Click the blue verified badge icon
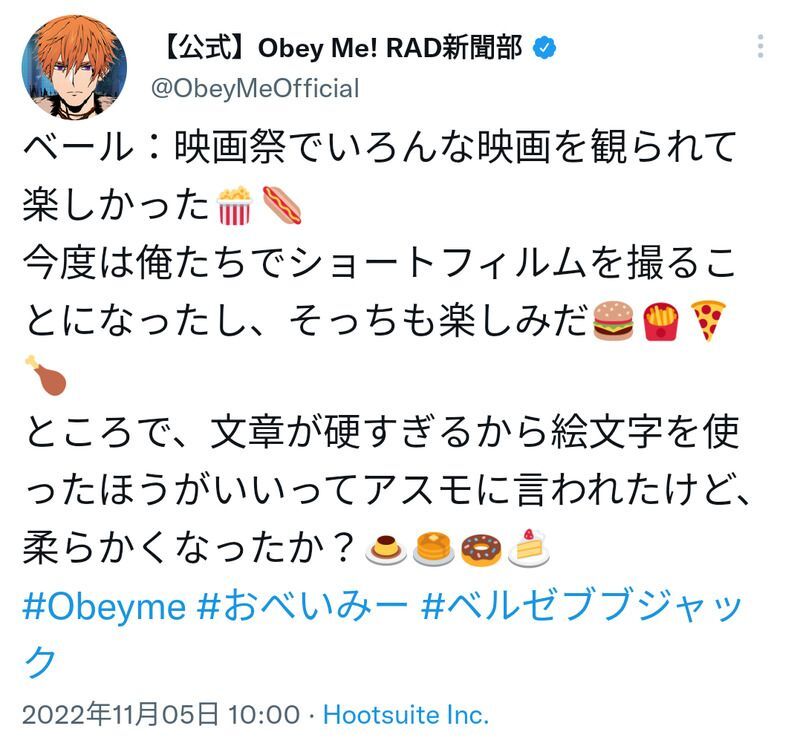The width and height of the screenshot is (800, 749). click(544, 48)
